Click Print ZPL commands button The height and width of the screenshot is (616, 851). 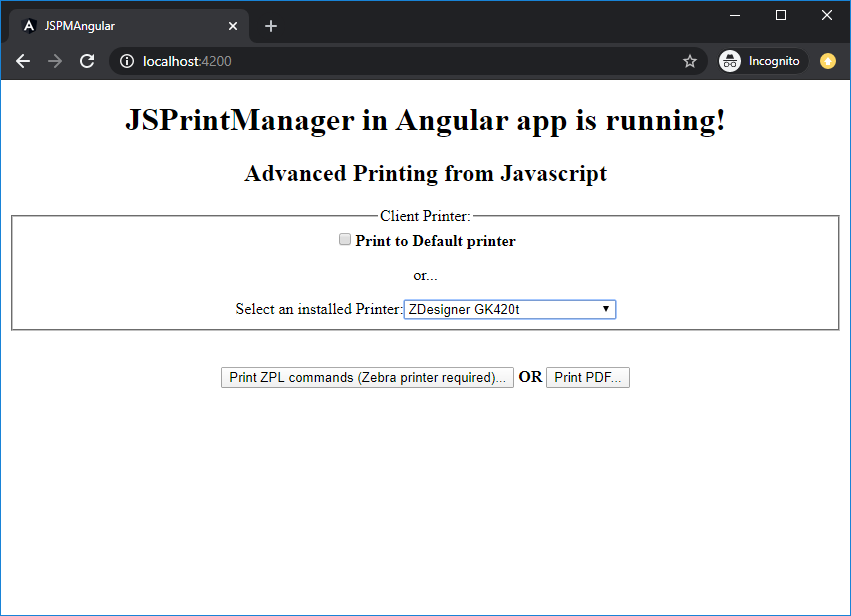click(367, 377)
